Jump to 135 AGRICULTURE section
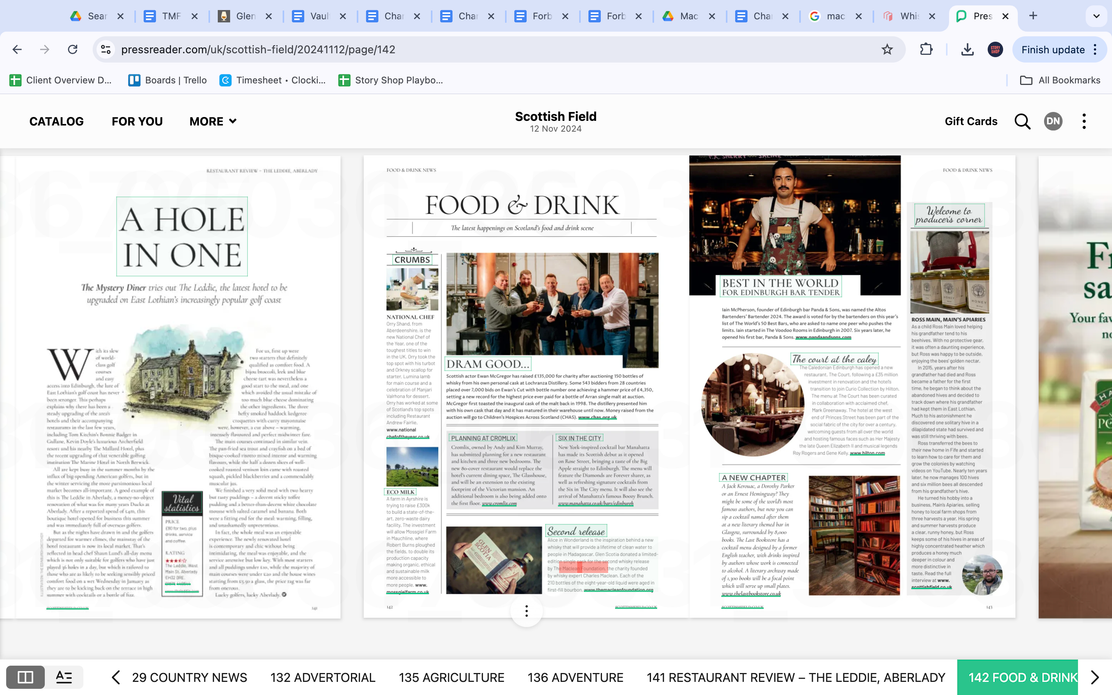1112x695 pixels. coord(452,678)
